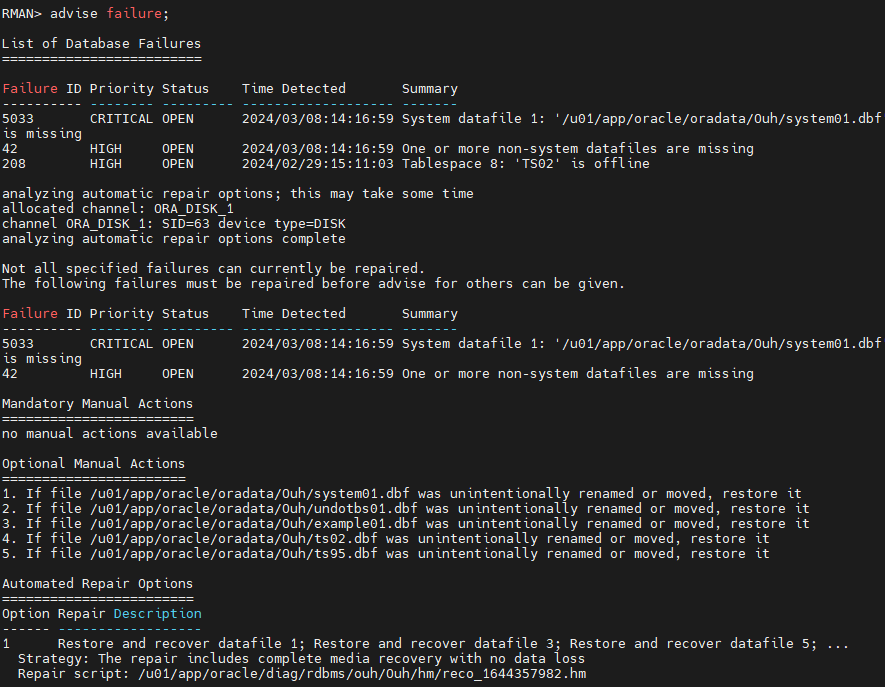Select the "Strategy:" line about complete media recovery
885x687 pixels.
[301, 659]
